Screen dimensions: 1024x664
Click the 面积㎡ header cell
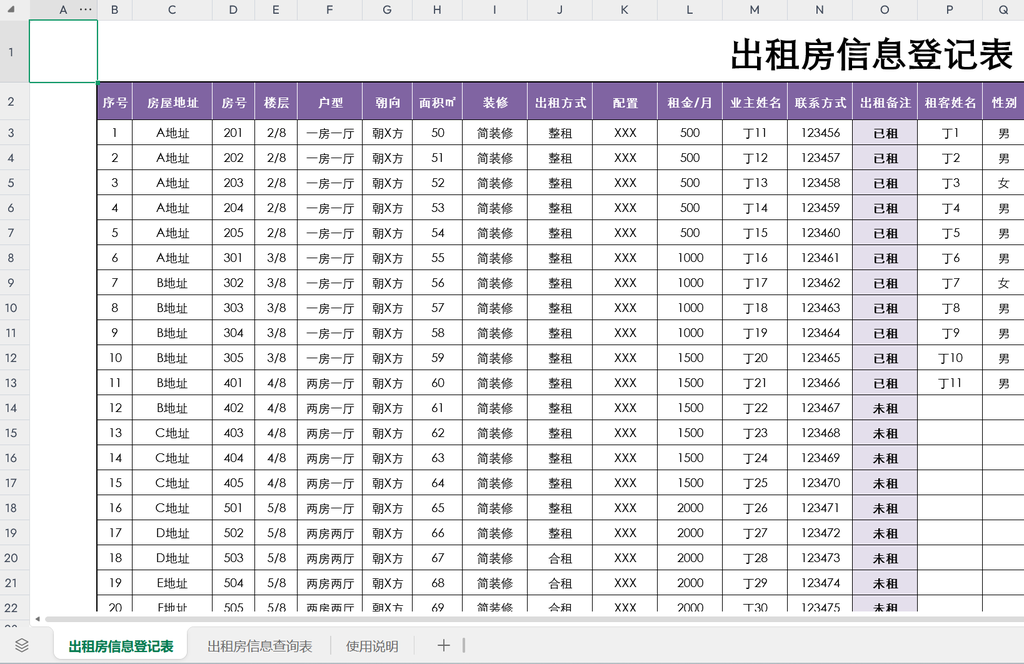click(438, 103)
